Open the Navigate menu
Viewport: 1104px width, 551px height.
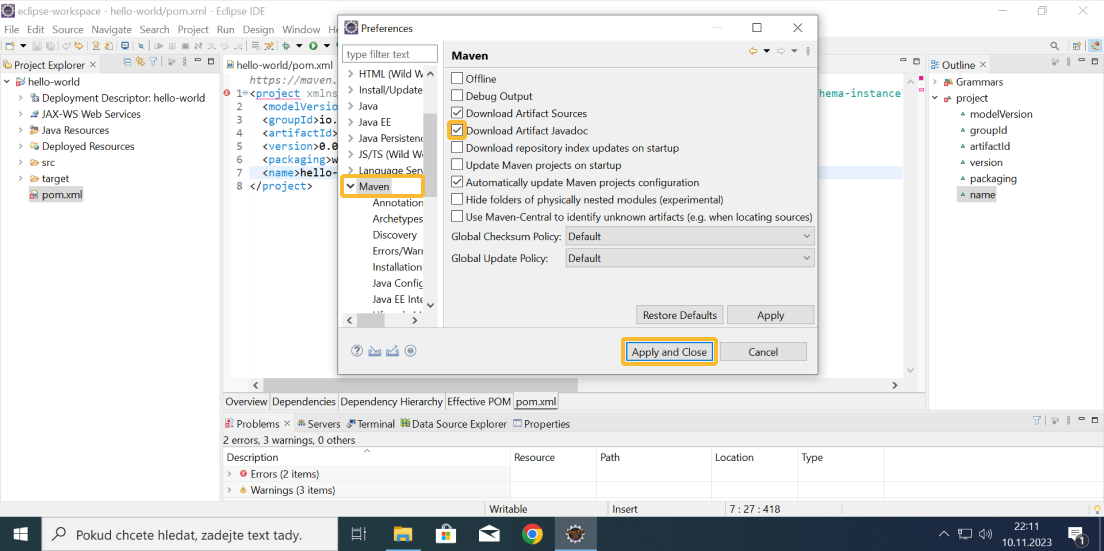click(111, 30)
